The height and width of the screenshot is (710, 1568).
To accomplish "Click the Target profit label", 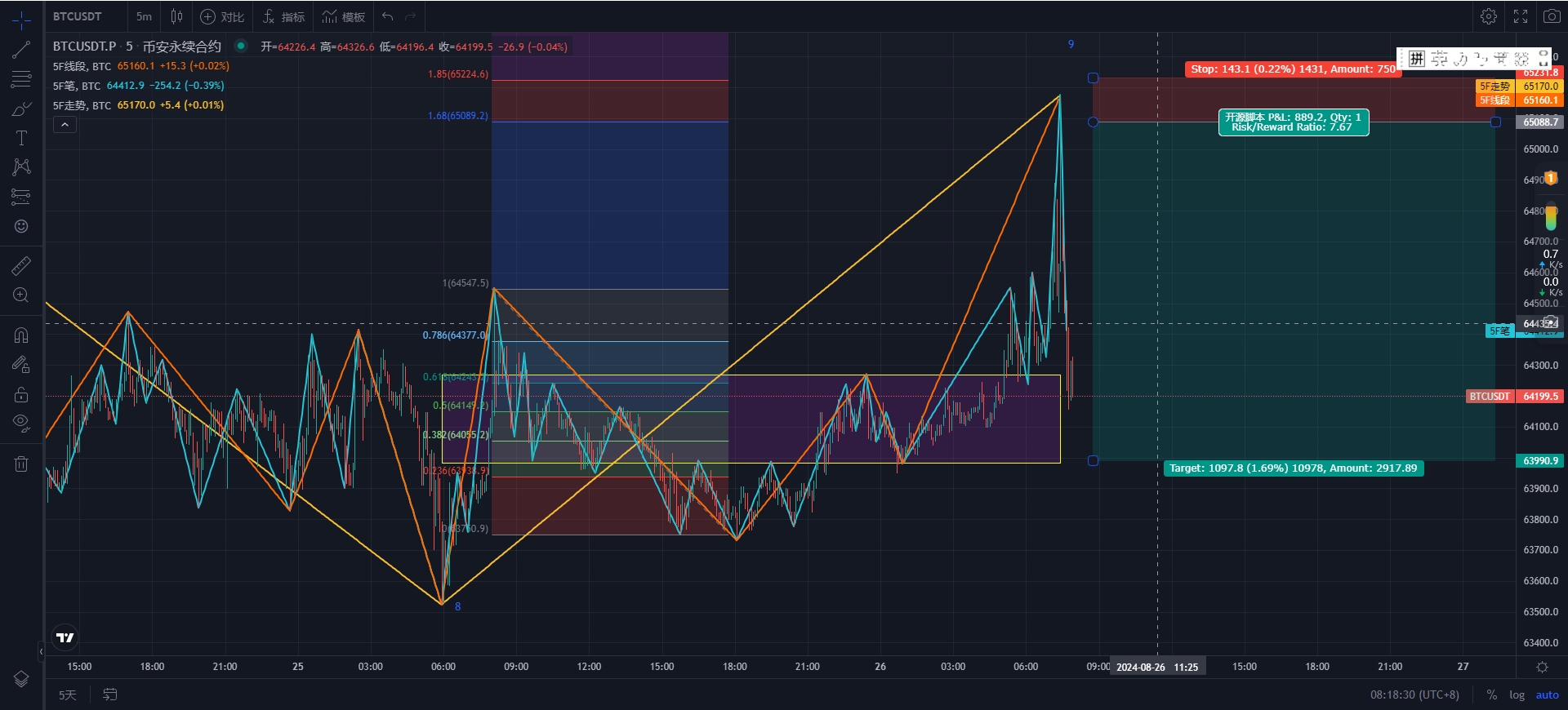I will (x=1293, y=468).
